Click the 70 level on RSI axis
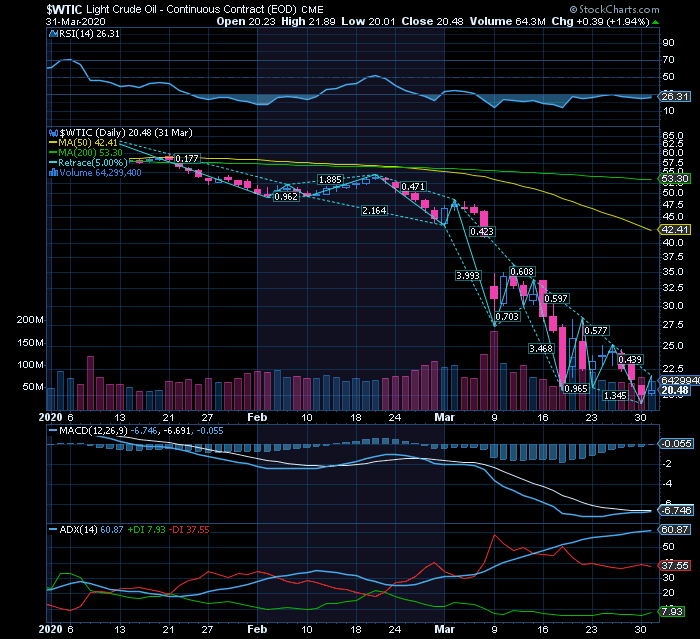The image size is (700, 639). (x=669, y=60)
